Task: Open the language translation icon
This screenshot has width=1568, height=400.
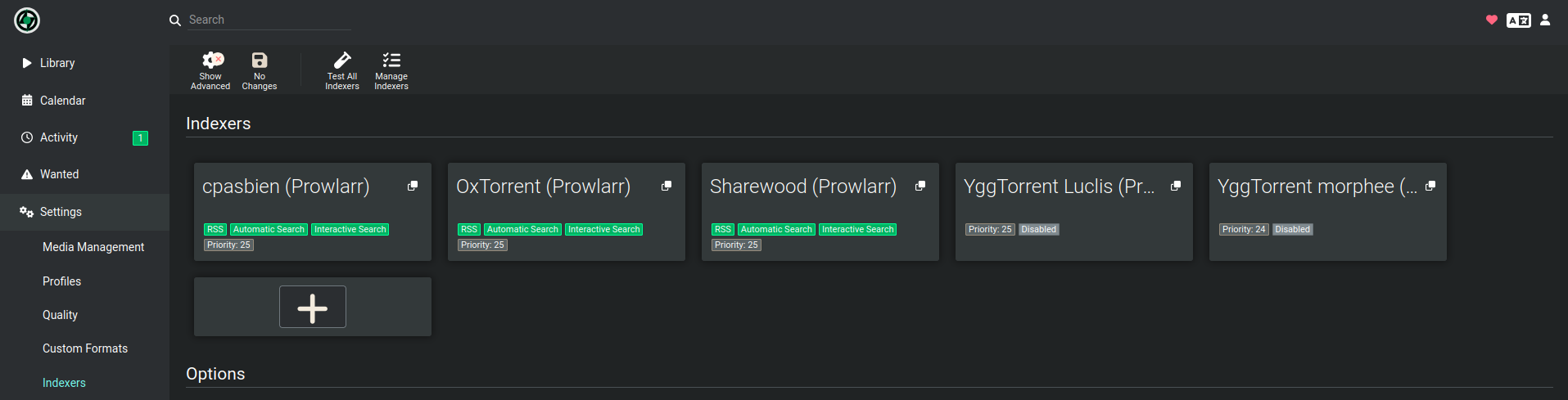Action: click(1518, 20)
